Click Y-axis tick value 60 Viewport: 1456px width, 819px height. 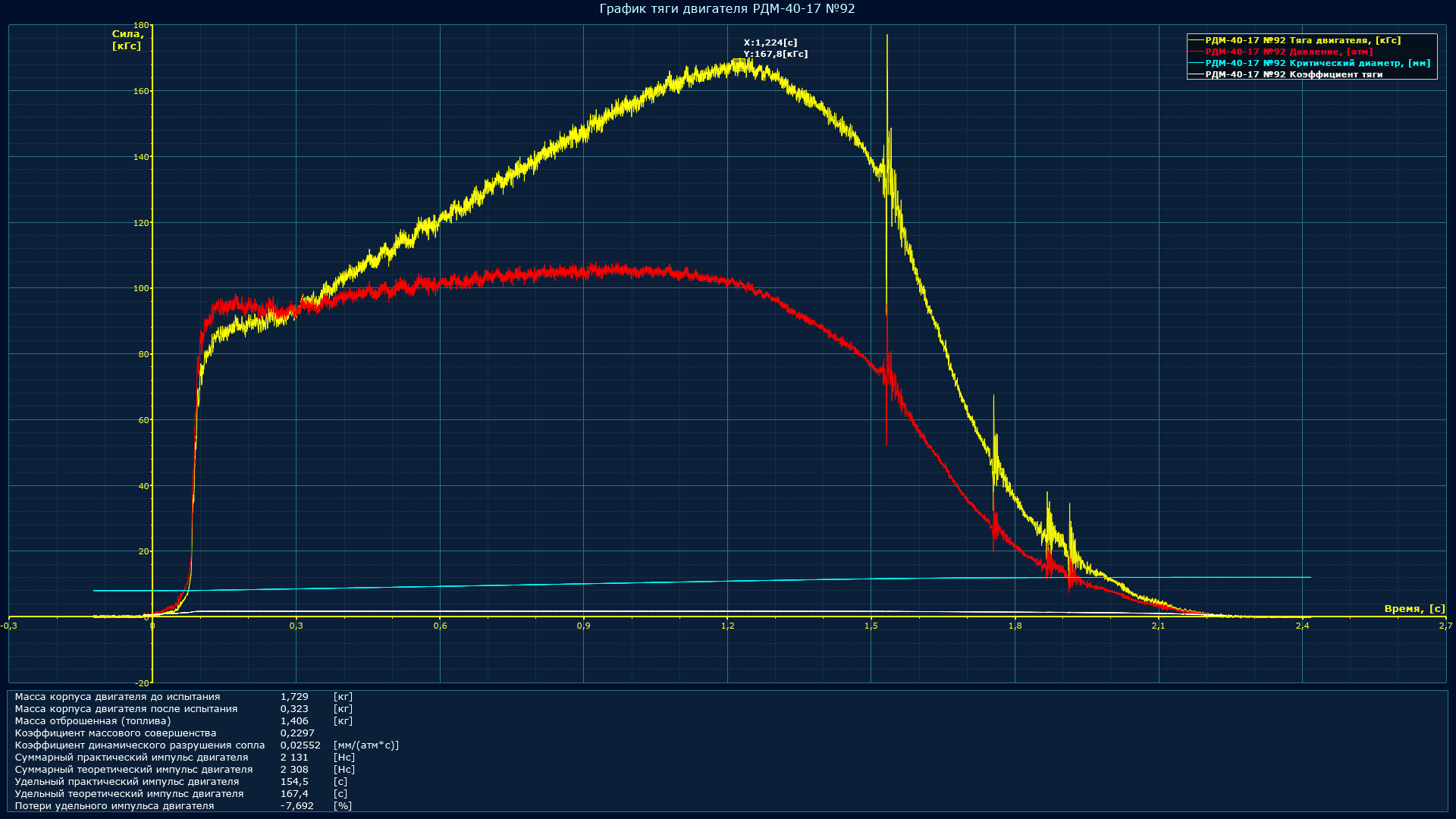pyautogui.click(x=144, y=420)
